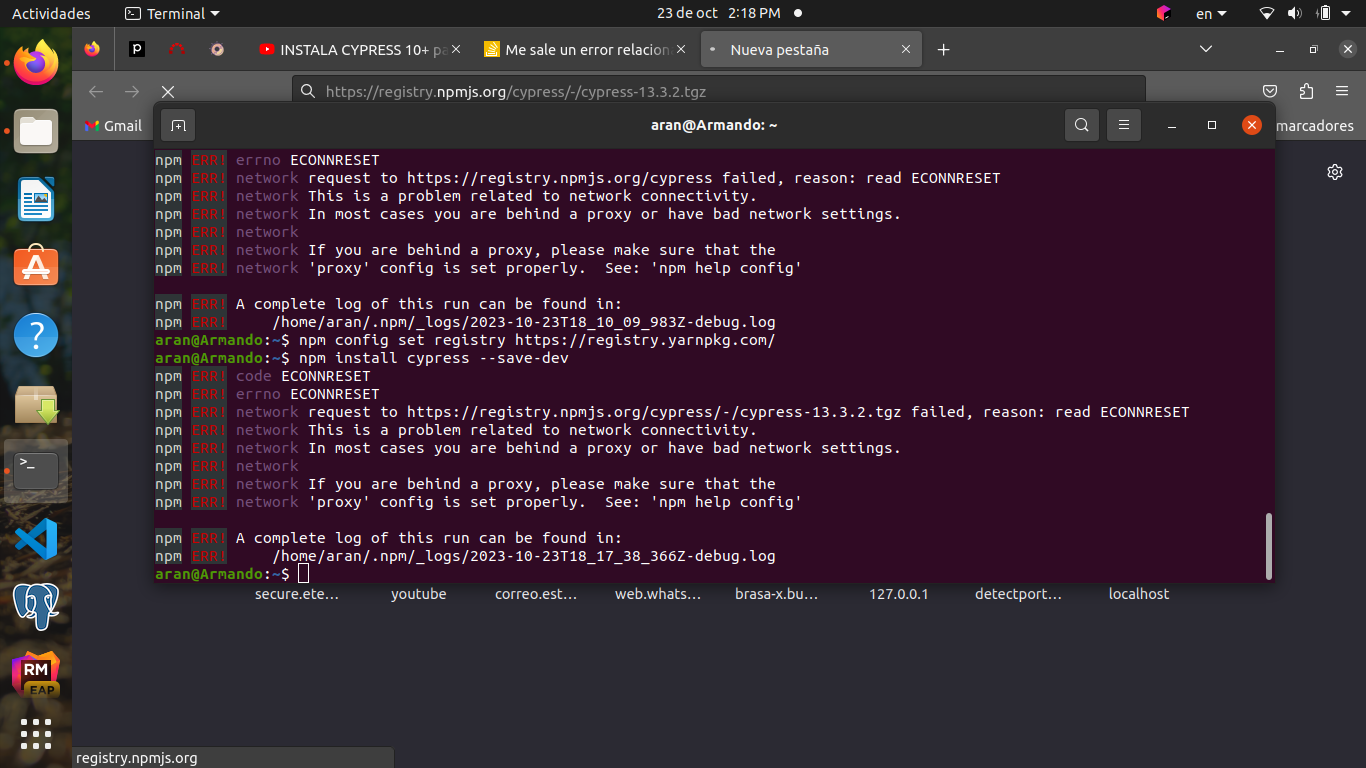Viewport: 1366px width, 768px height.
Task: Open Firefox Pocket save icon
Action: click(x=1270, y=92)
